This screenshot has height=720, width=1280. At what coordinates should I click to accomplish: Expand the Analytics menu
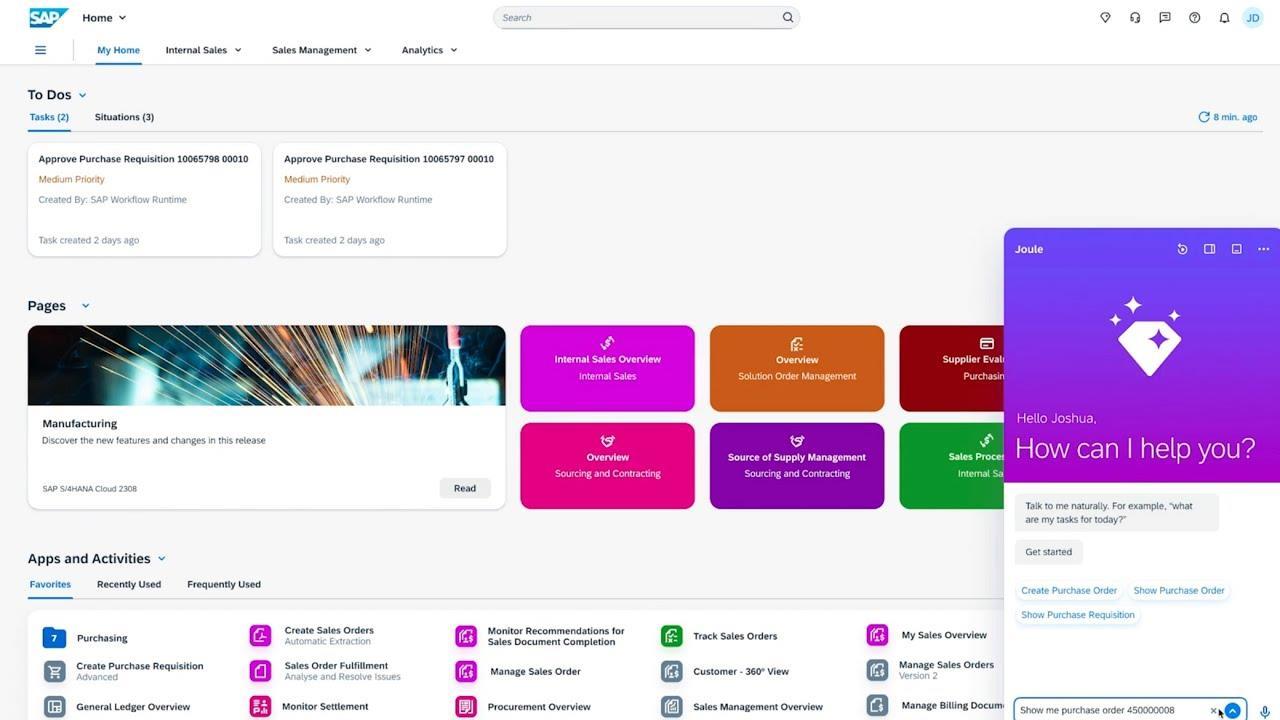(430, 50)
